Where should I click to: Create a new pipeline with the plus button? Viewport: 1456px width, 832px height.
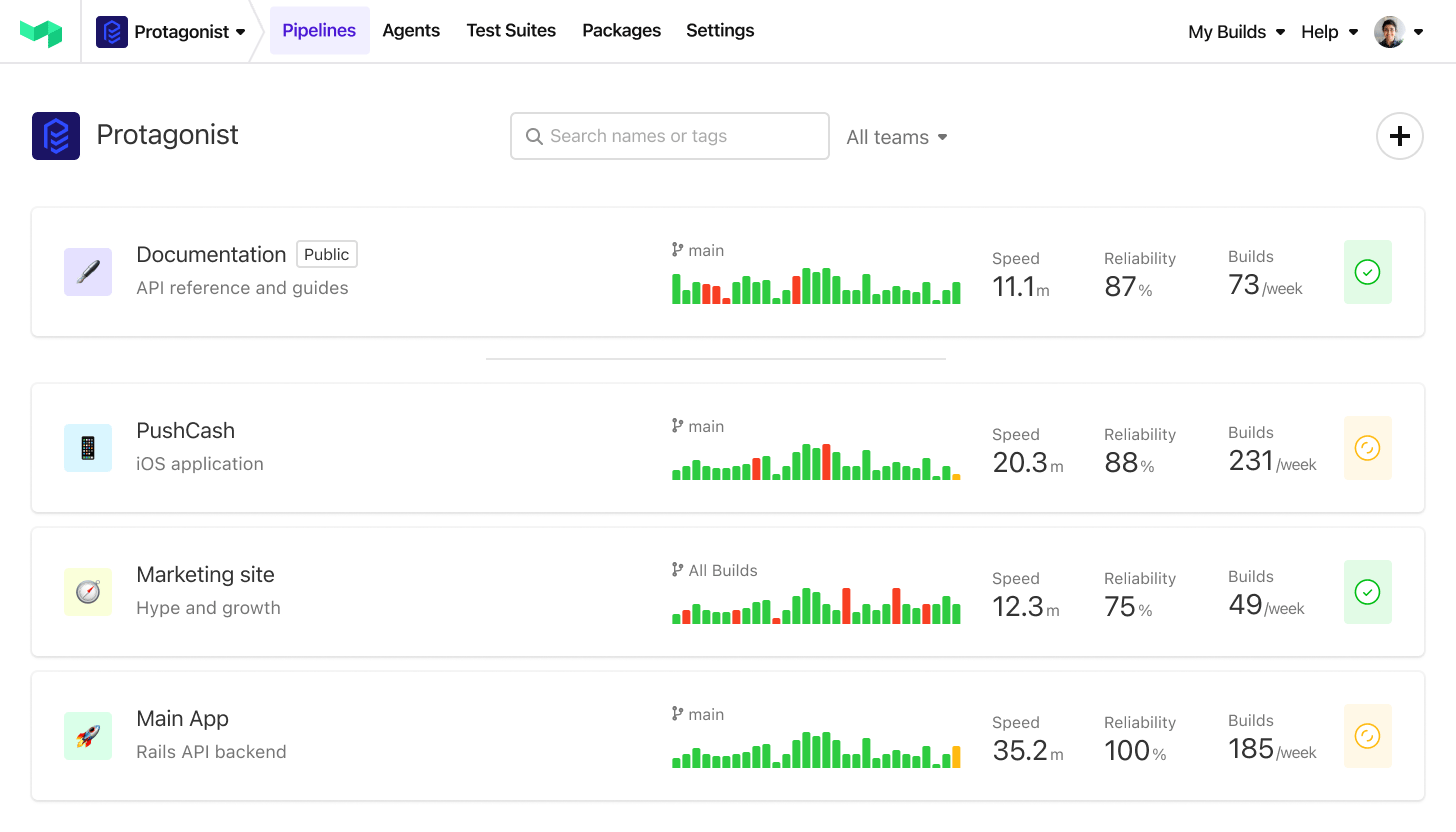tap(1399, 136)
